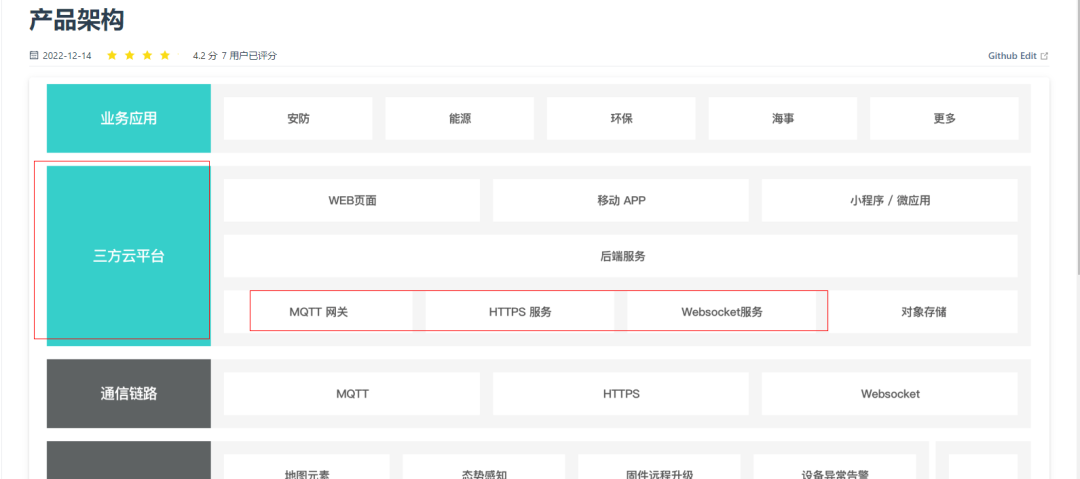Click the HTTPS box in 通信链路 row
The height and width of the screenshot is (479, 1080).
pyautogui.click(x=621, y=394)
